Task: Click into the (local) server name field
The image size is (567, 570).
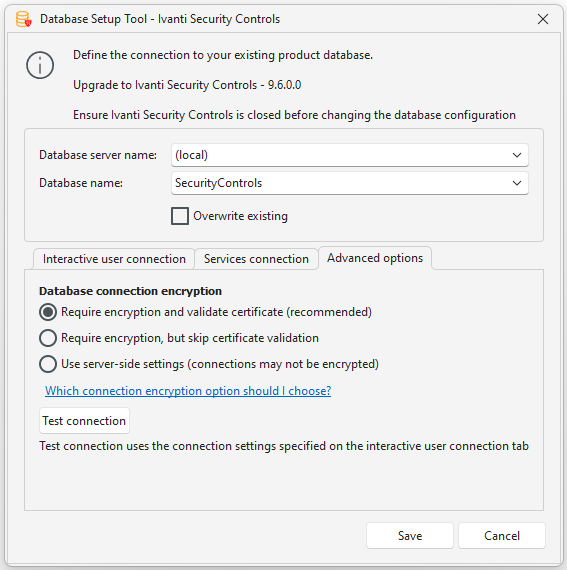Action: 349,155
